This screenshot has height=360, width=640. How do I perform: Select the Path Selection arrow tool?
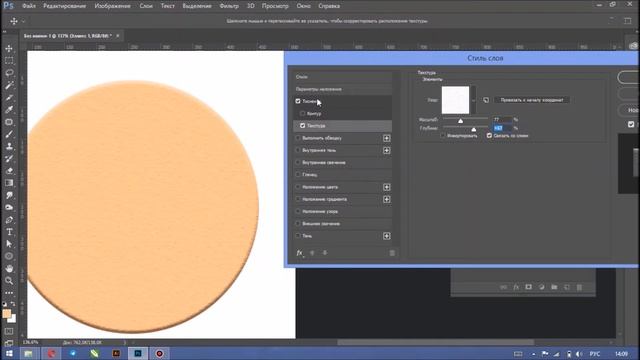9,244
